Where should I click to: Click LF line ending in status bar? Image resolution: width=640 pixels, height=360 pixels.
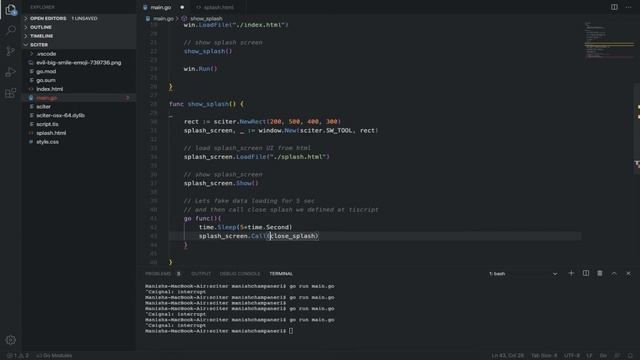pos(589,356)
